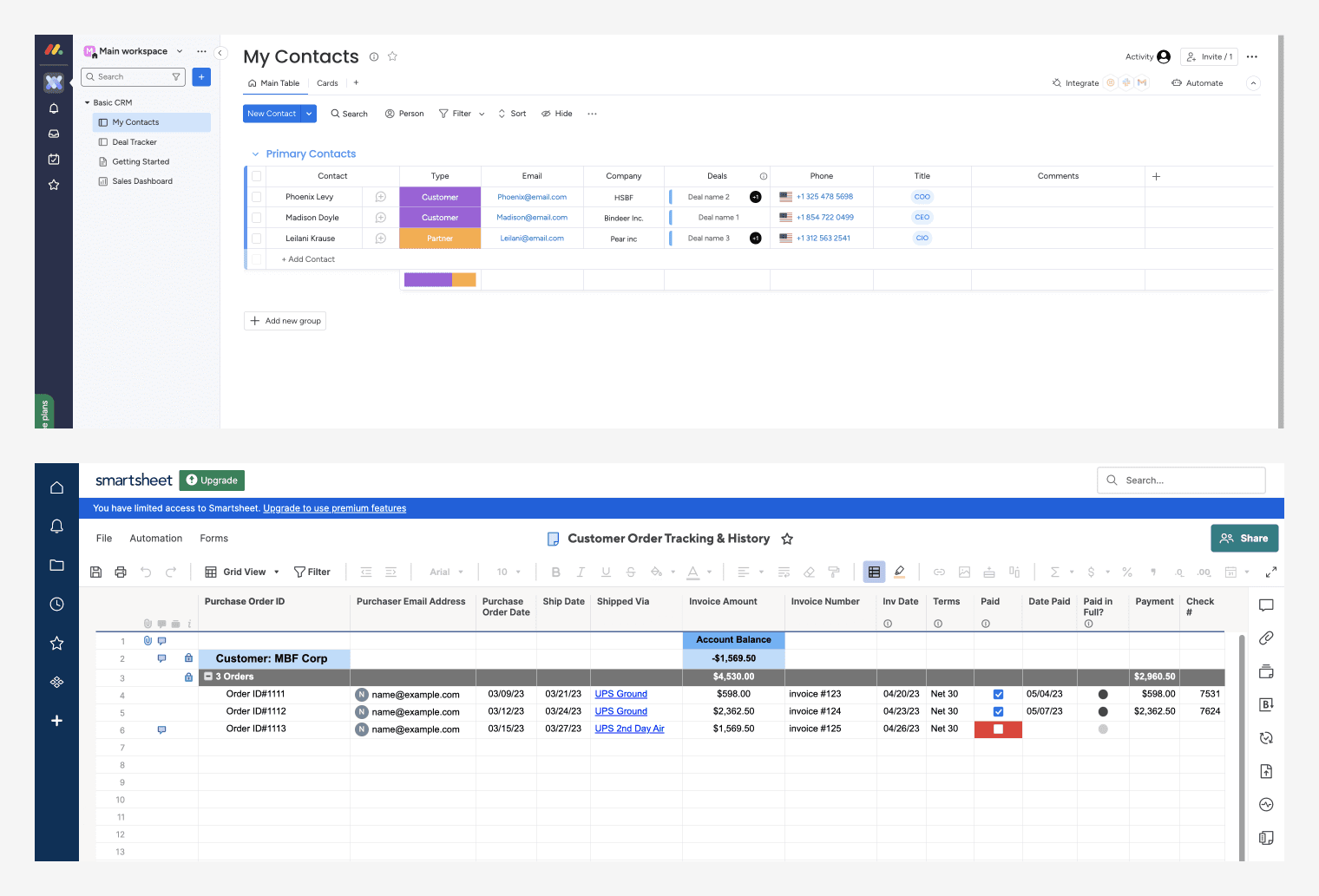The width and height of the screenshot is (1319, 896).
Task: Open Smartsheet Recents clock icon
Action: coord(56,604)
